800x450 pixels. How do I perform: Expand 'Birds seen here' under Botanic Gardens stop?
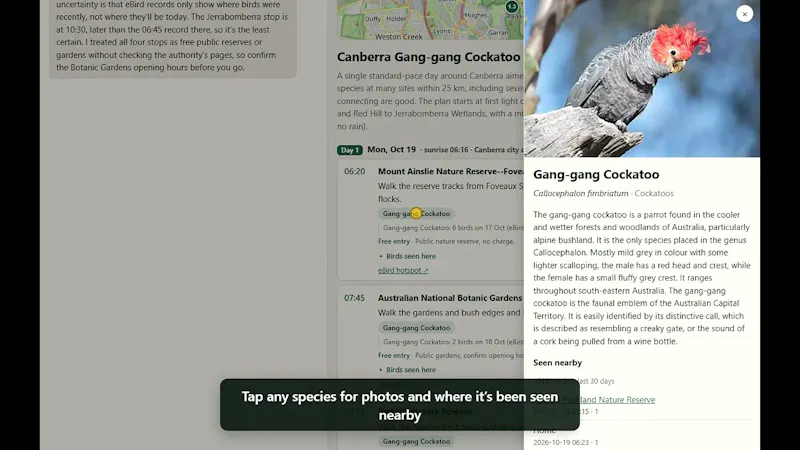point(407,370)
